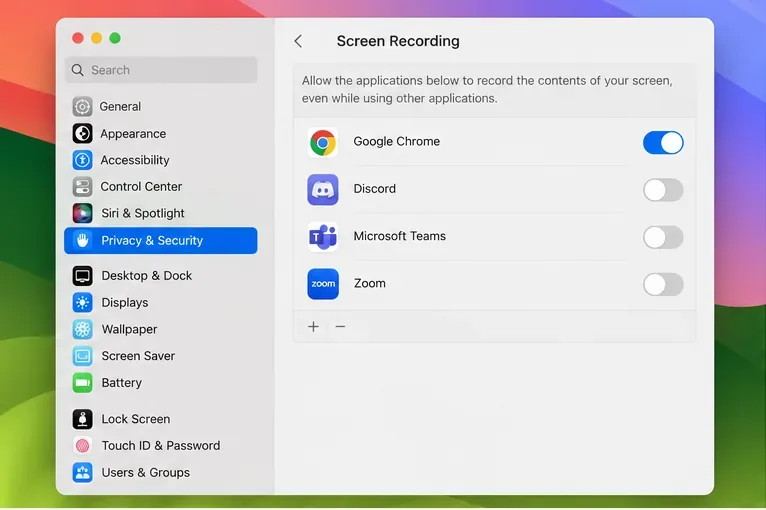Click the Desktop & Dock icon
The height and width of the screenshot is (510, 766).
tap(82, 276)
